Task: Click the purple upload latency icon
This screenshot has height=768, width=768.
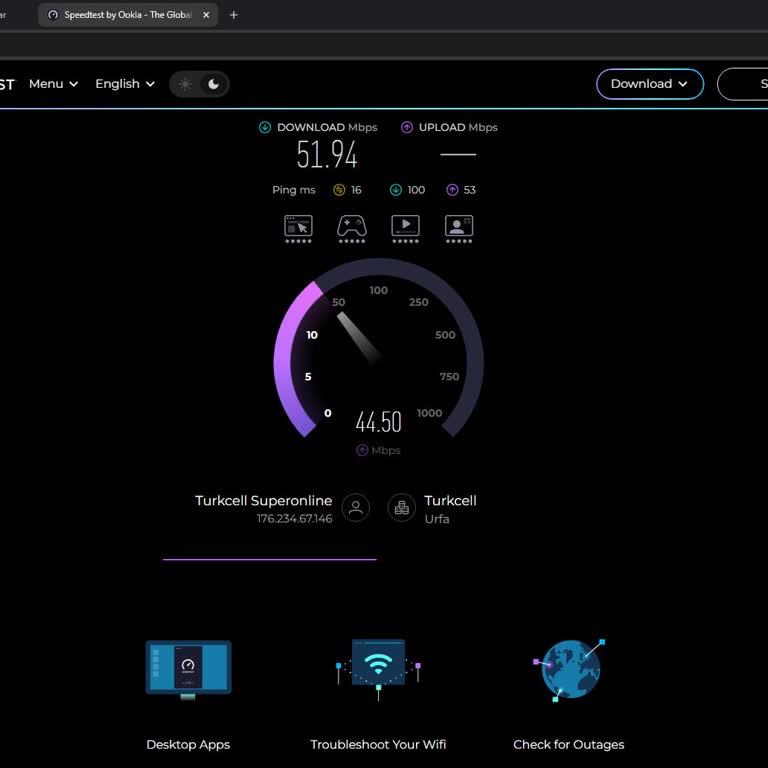Action: coord(452,190)
